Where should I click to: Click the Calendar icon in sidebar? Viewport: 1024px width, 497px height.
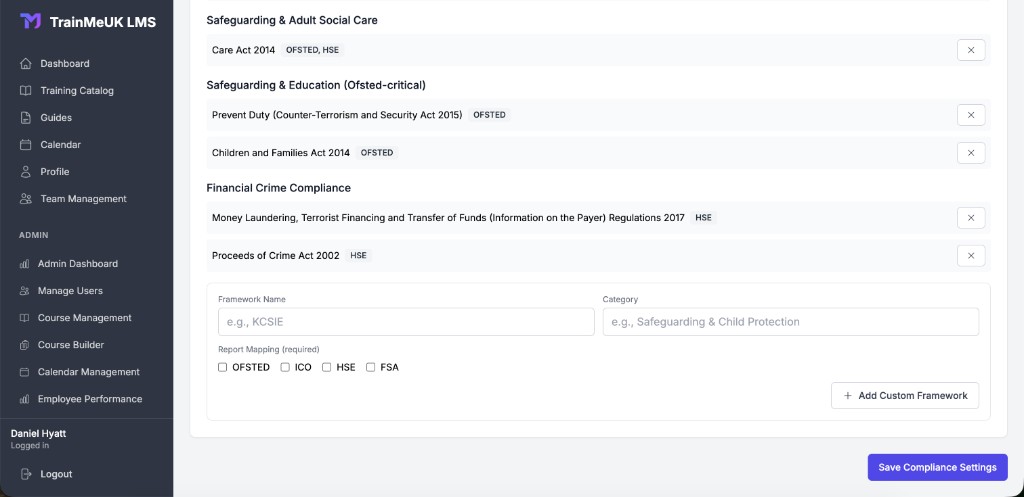(25, 144)
